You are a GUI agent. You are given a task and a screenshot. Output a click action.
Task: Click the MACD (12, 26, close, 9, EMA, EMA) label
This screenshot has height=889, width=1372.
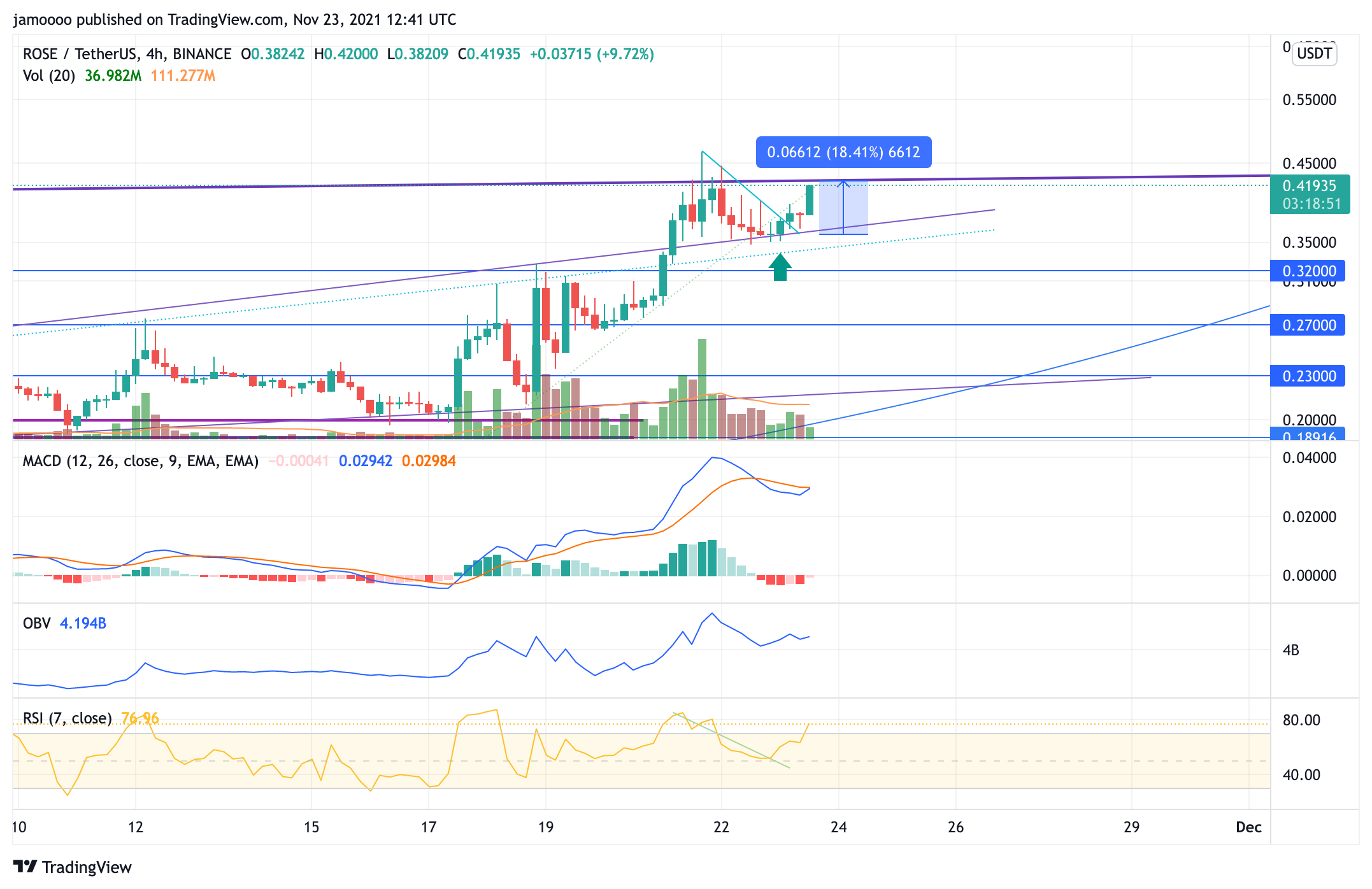(x=141, y=461)
